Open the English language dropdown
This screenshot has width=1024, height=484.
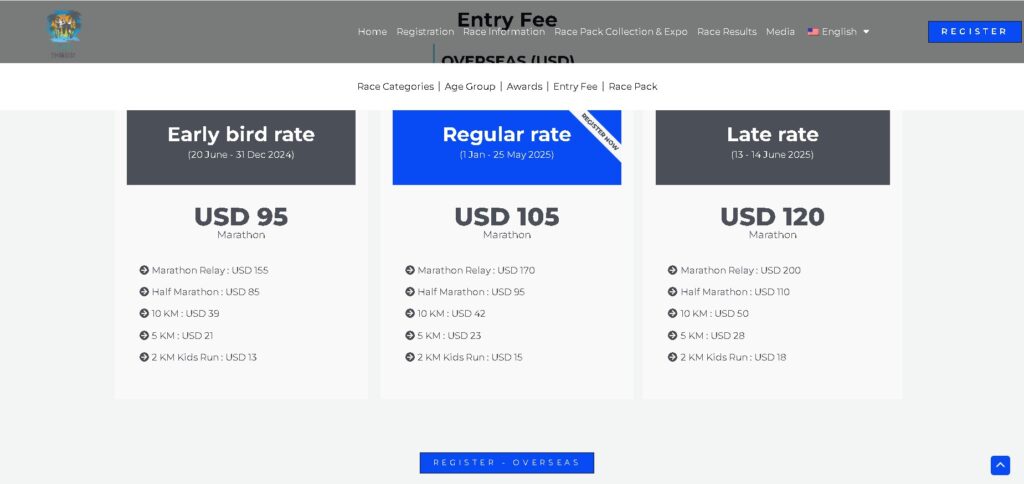(x=839, y=31)
